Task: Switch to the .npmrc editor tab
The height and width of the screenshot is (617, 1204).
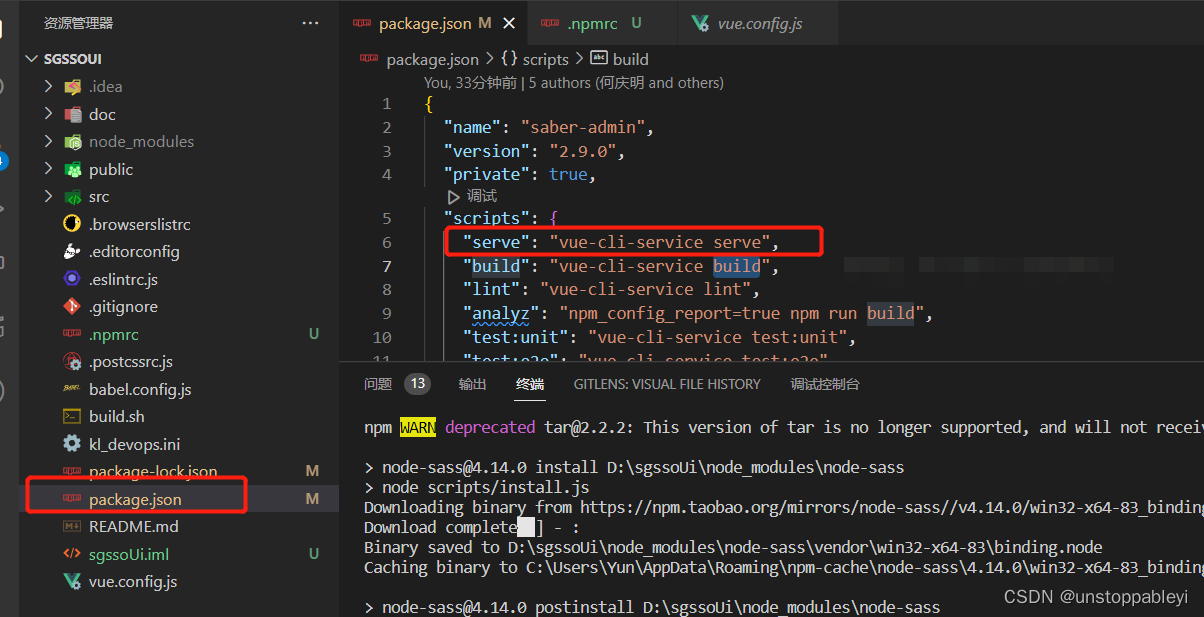Action: 592,22
